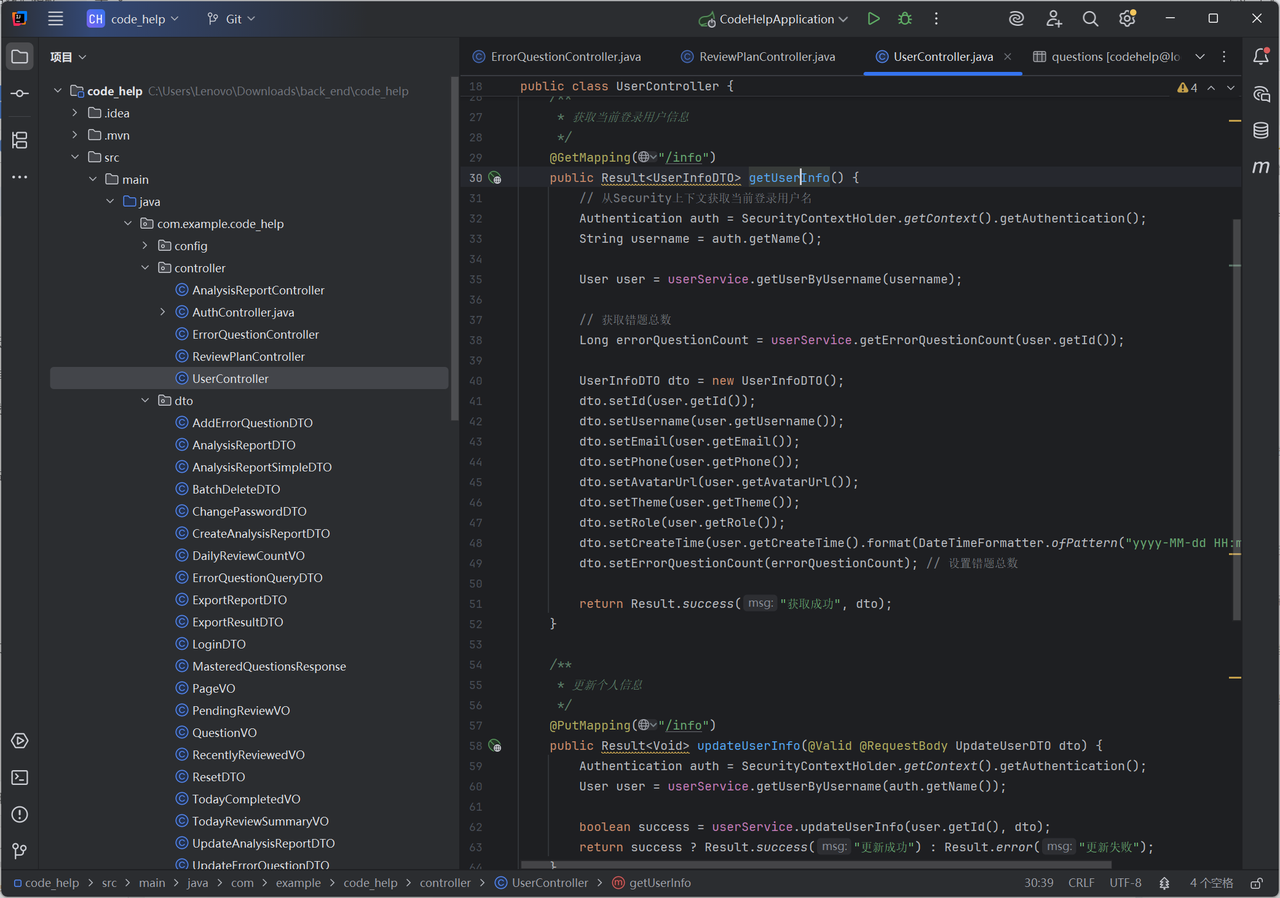
Task: Click the getUserInfo breadcrumb
Action: 651,883
